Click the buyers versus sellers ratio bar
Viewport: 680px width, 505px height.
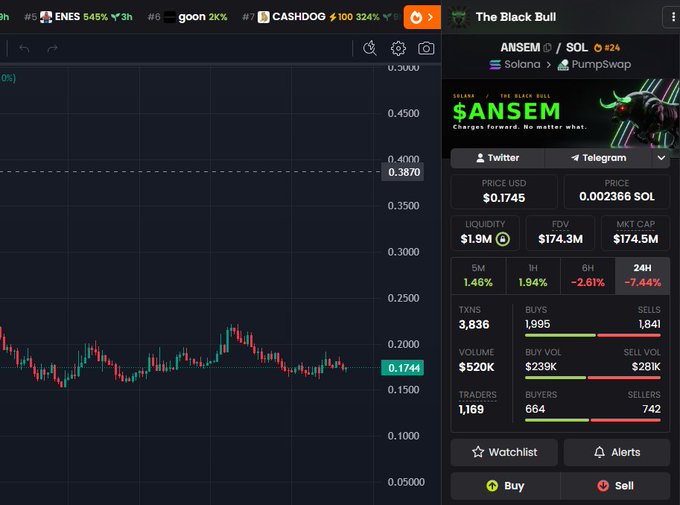click(593, 420)
